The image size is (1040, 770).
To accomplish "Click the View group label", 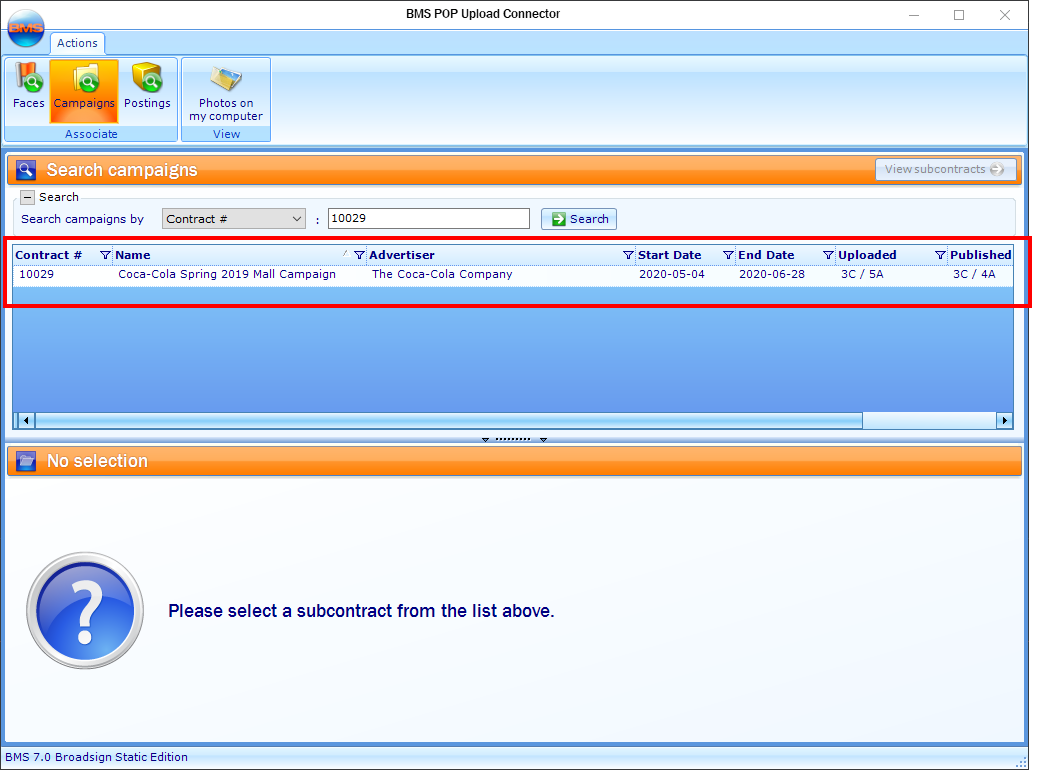I will pos(226,134).
